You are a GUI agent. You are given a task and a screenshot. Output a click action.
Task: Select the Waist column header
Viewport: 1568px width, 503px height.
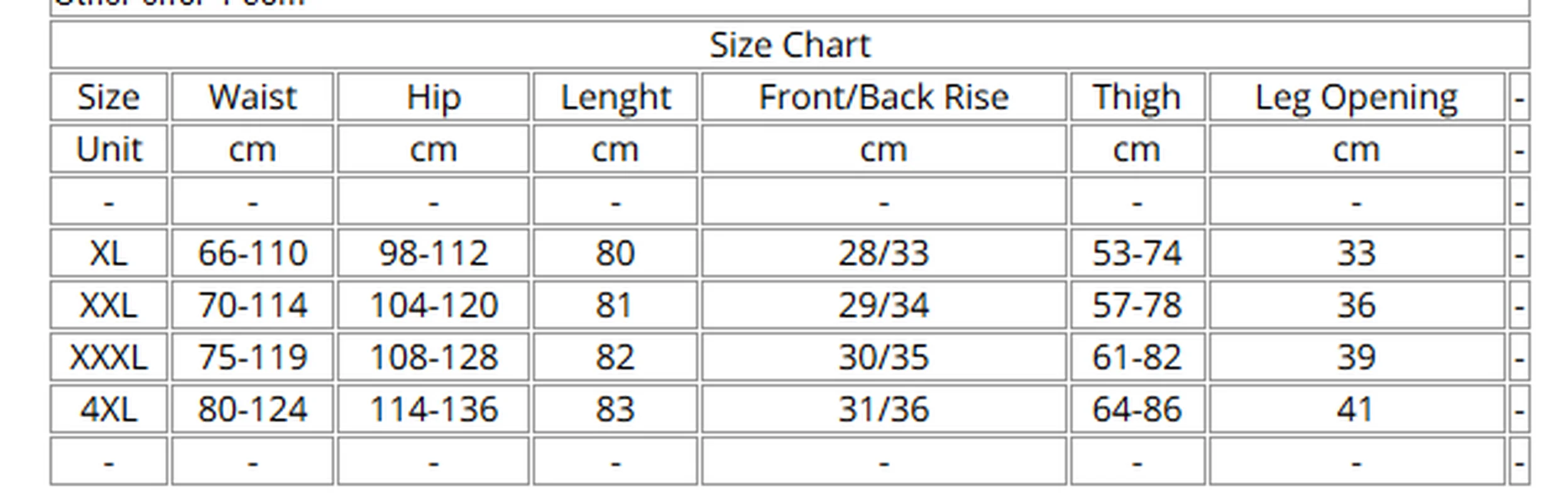point(252,97)
